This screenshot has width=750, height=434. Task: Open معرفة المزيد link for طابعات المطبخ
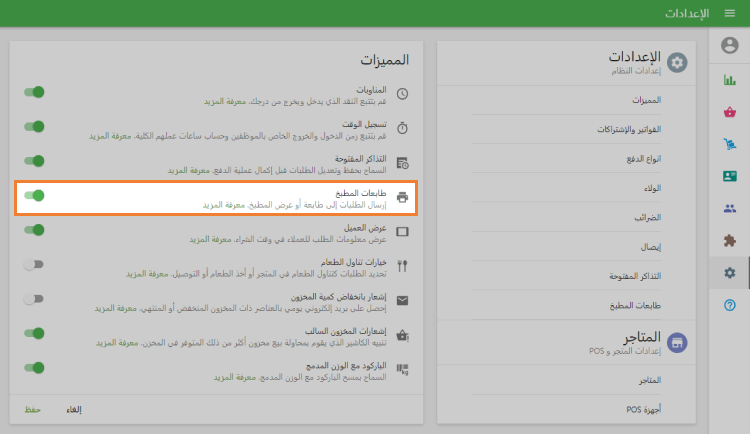tap(223, 205)
